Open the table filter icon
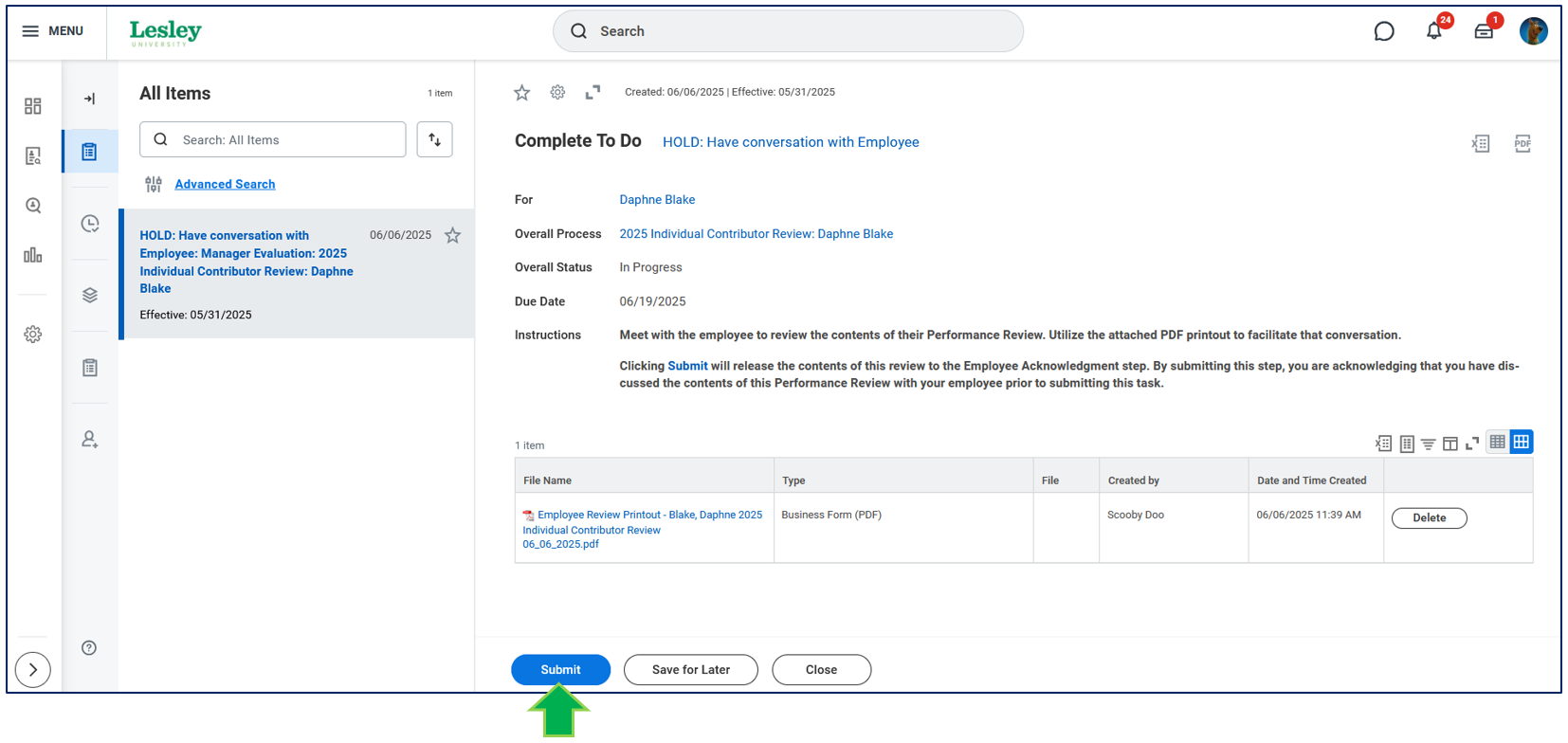 (1429, 444)
